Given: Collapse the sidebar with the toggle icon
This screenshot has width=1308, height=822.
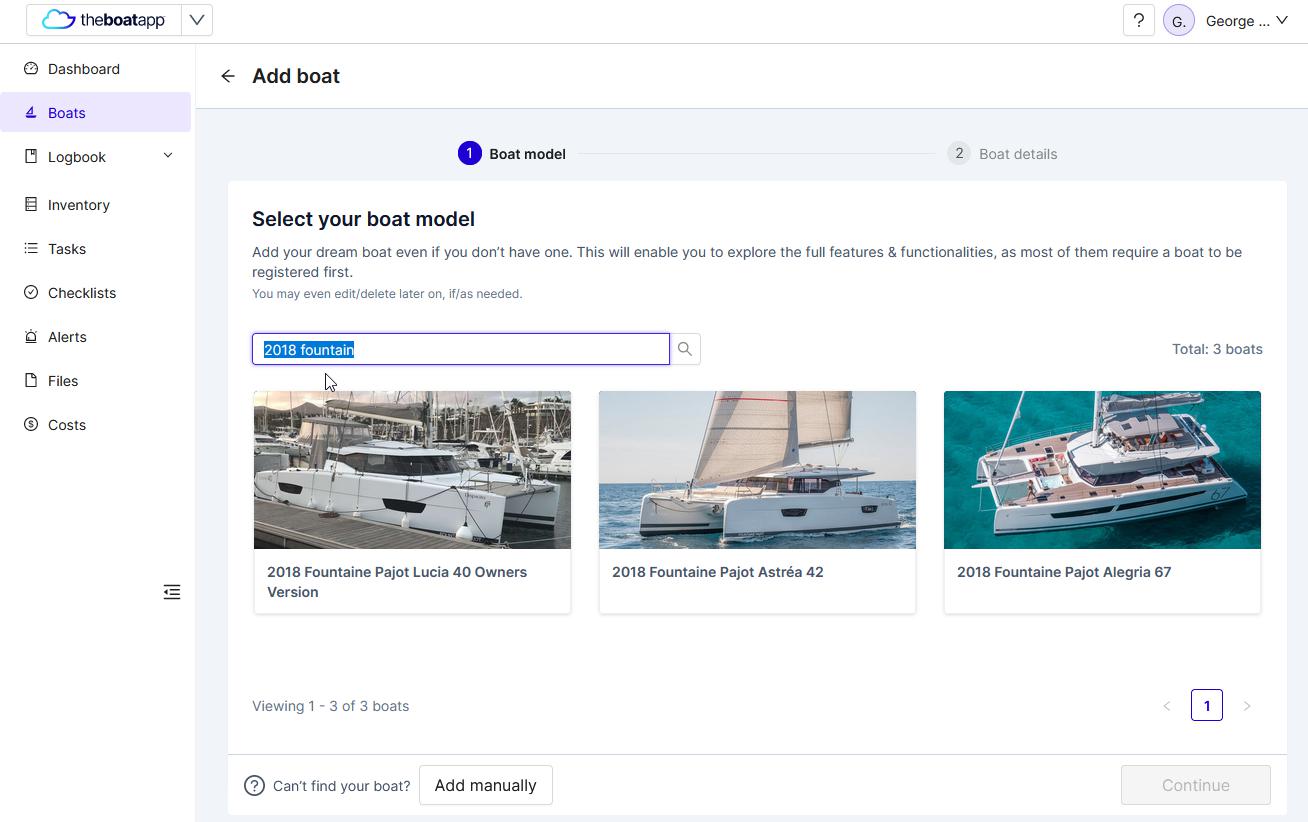Looking at the screenshot, I should (172, 592).
